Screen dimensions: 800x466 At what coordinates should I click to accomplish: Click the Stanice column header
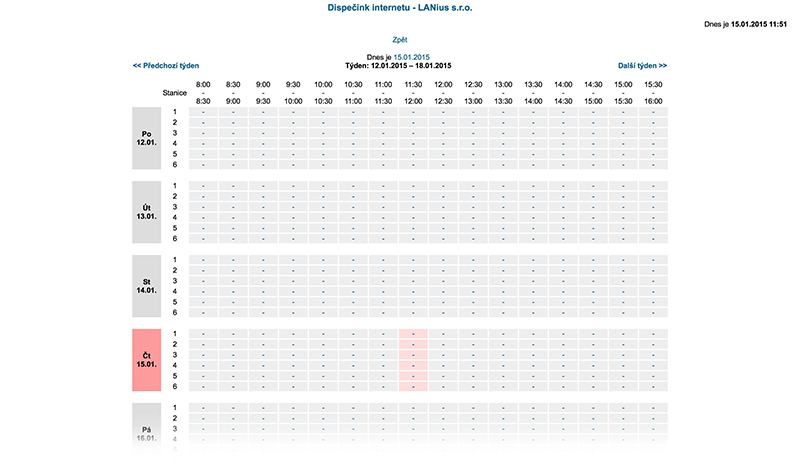click(x=174, y=93)
